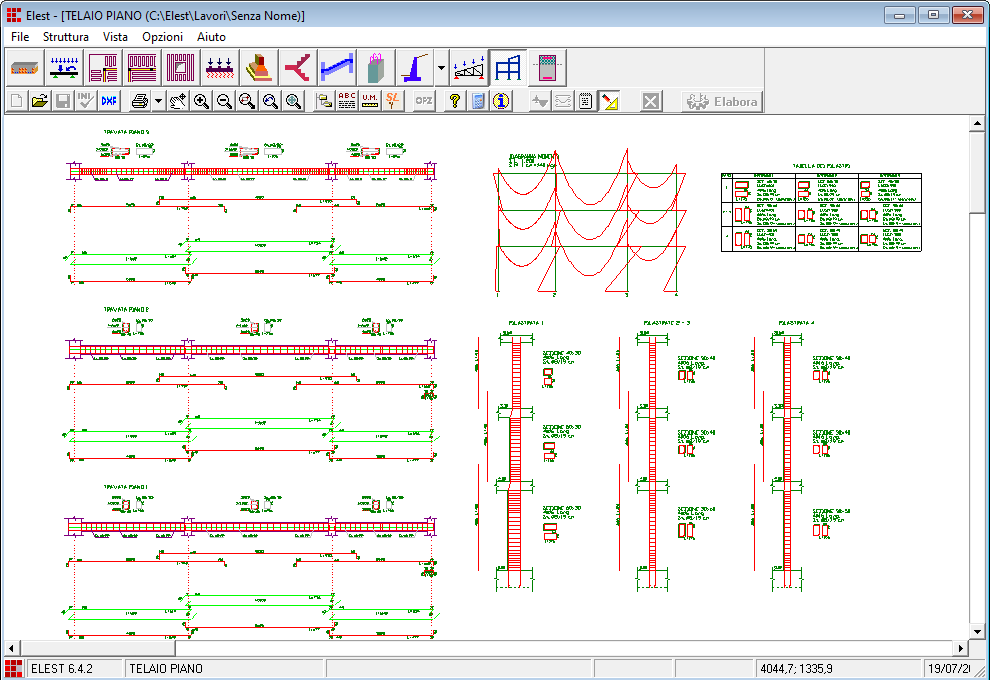Open the foundation plinth module icon
The width and height of the screenshot is (990, 680).
(x=257, y=68)
